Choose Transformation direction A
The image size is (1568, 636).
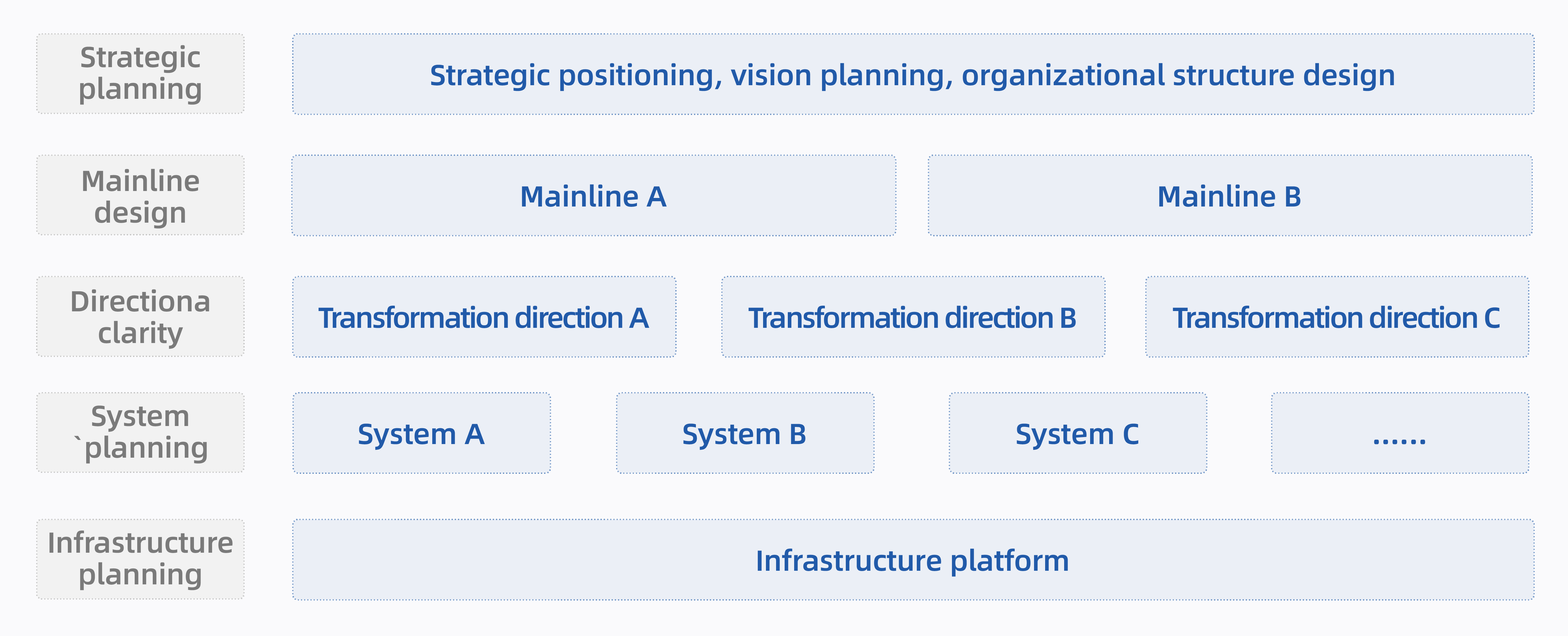coord(484,316)
